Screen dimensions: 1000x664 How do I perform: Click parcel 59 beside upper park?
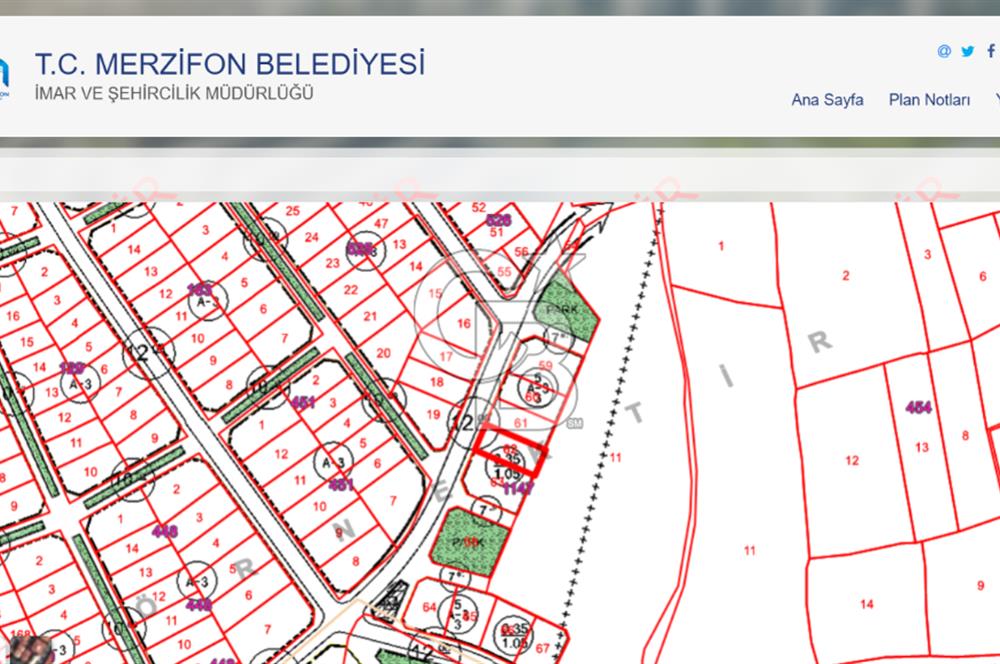(545, 366)
